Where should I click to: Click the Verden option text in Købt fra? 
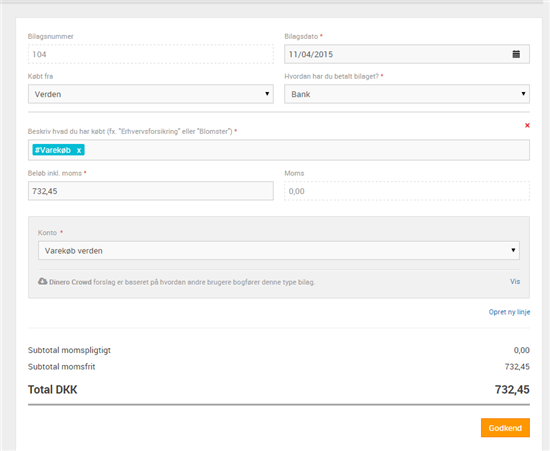pos(48,94)
